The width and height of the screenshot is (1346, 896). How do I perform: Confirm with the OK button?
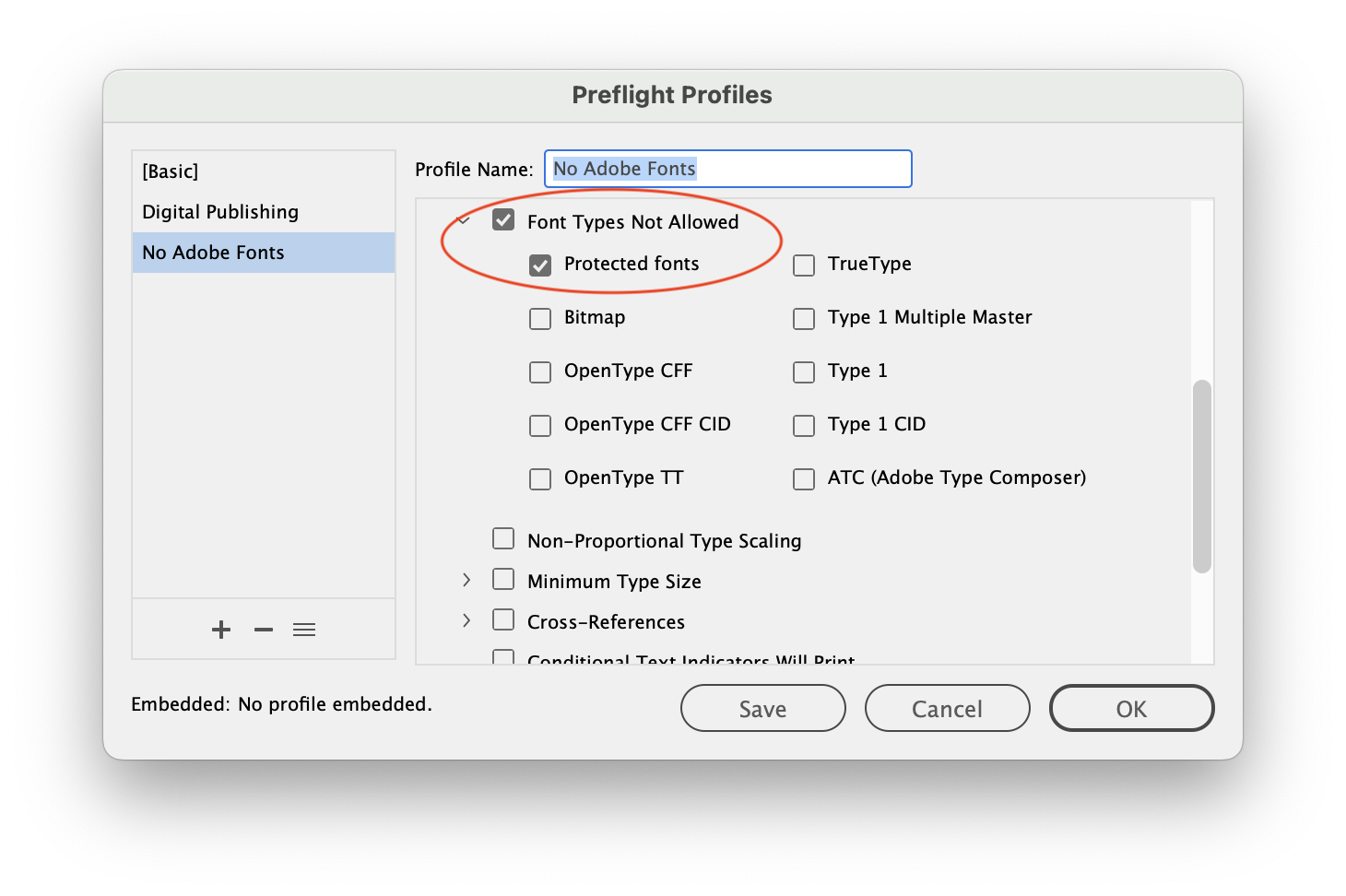coord(1132,708)
